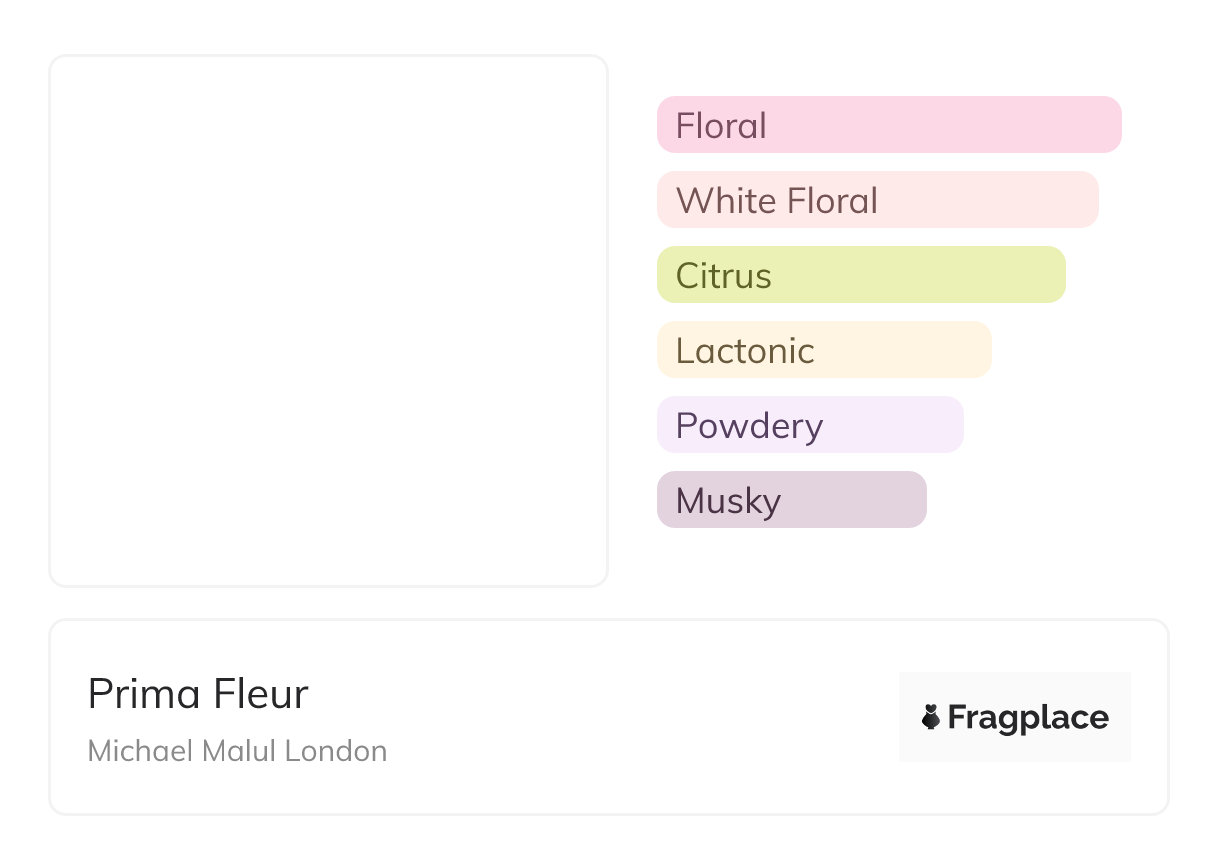Click the 'Powdery' text label

[749, 426]
